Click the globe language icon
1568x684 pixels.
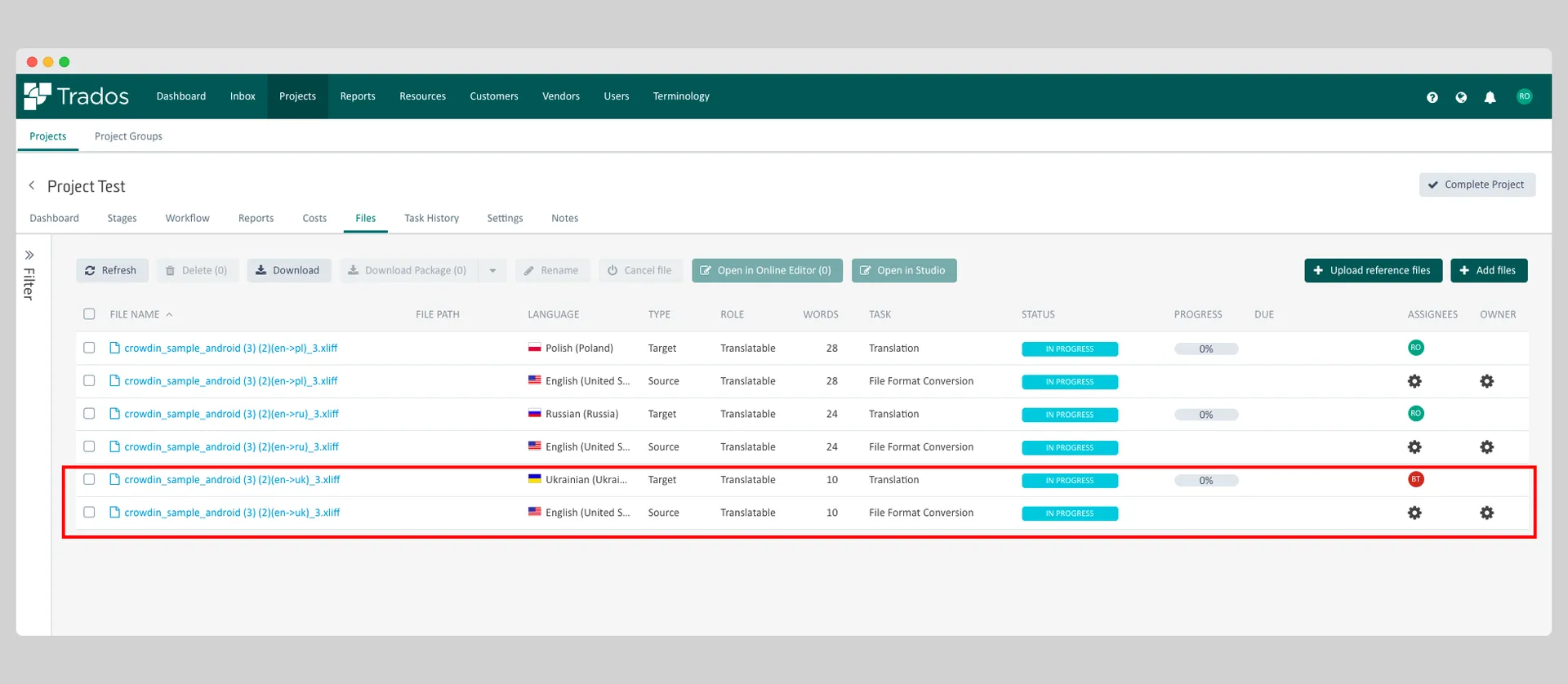1461,97
